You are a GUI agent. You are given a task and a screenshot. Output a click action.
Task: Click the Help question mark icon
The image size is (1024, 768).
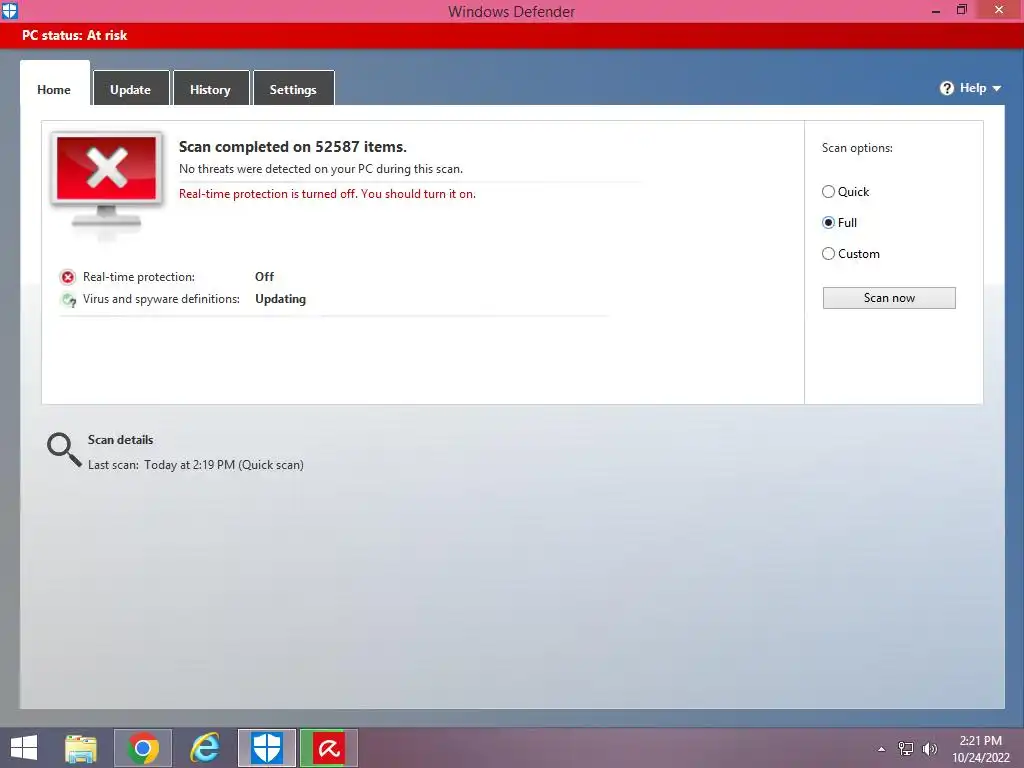946,88
